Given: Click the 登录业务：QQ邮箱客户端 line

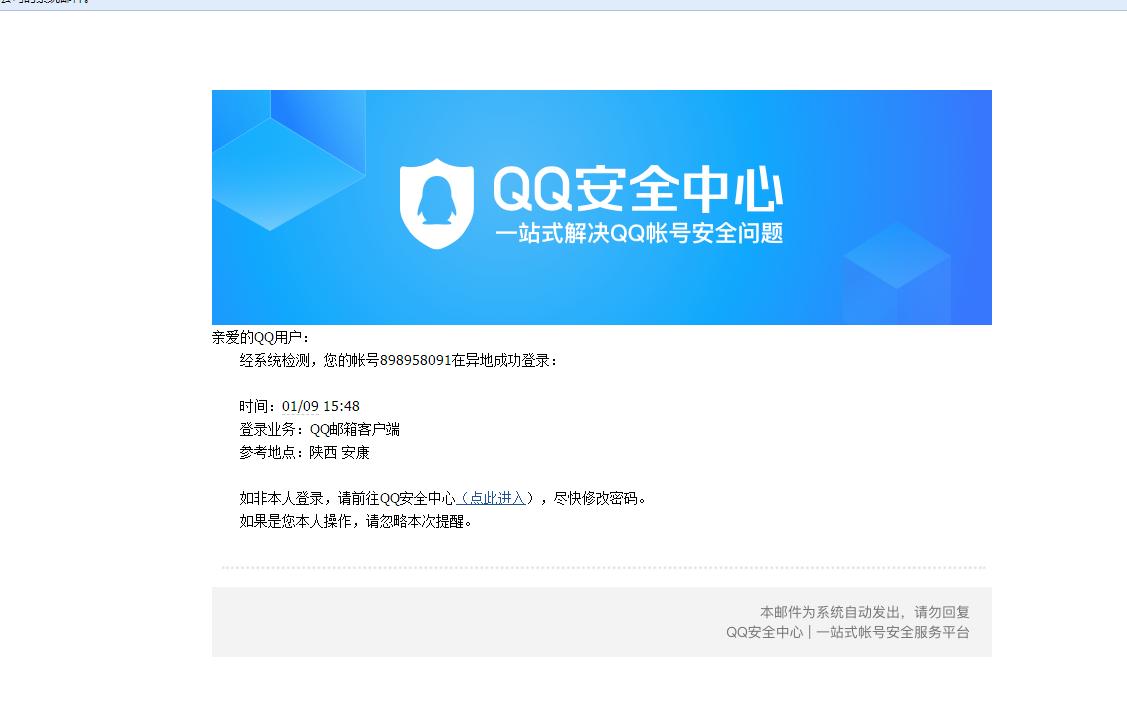Looking at the screenshot, I should [319, 429].
